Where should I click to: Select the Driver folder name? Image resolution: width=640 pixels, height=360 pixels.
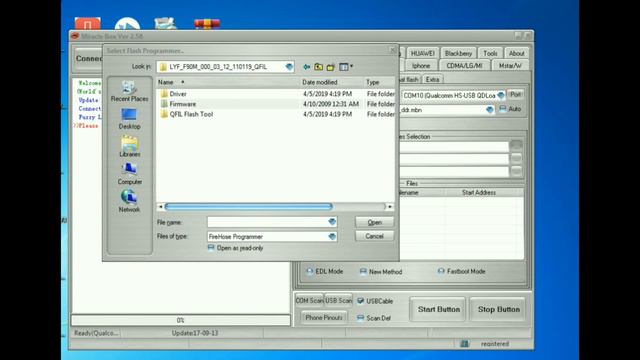pos(178,94)
